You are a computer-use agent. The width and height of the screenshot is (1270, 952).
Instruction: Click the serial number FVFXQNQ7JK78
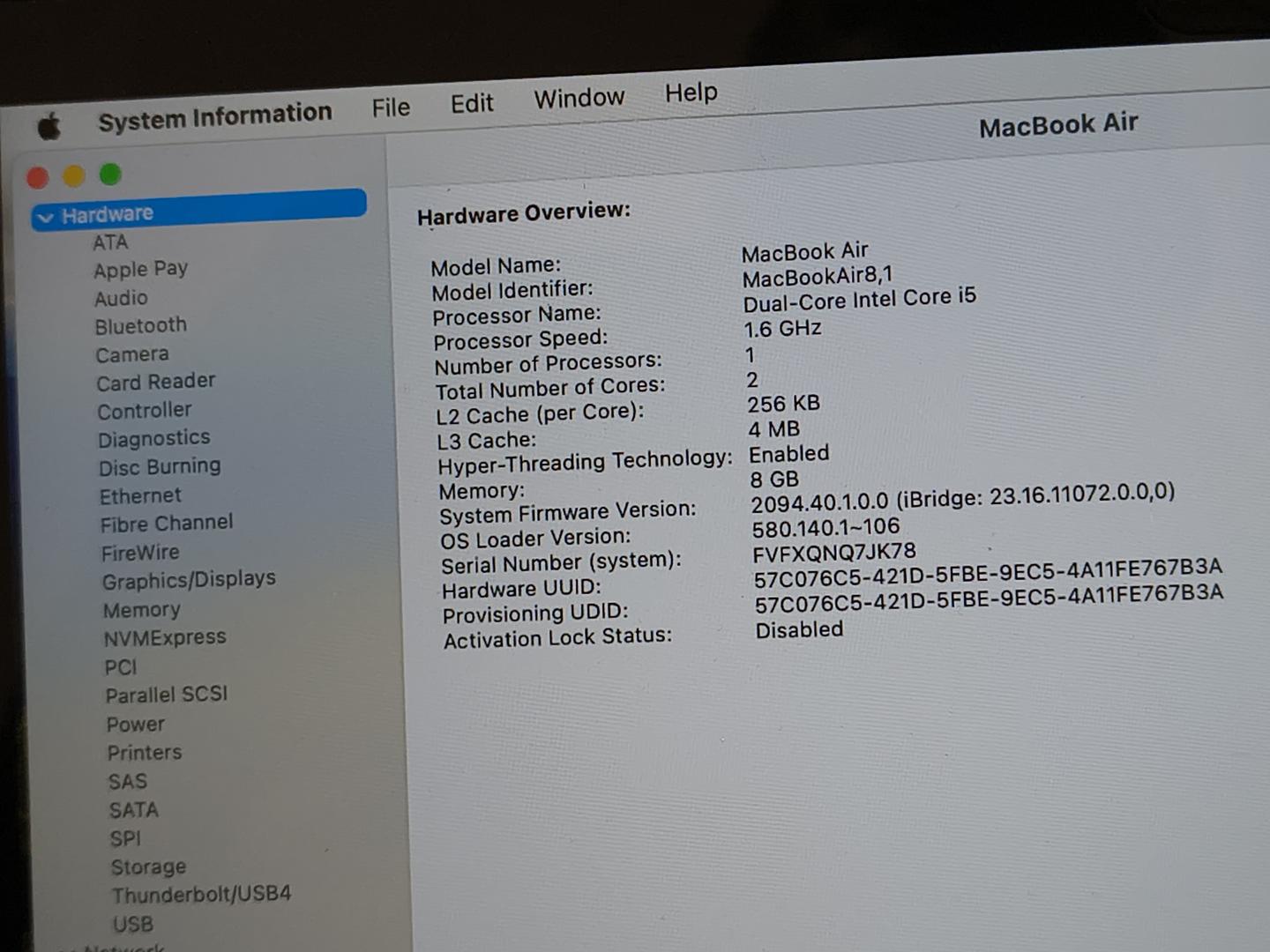(834, 553)
